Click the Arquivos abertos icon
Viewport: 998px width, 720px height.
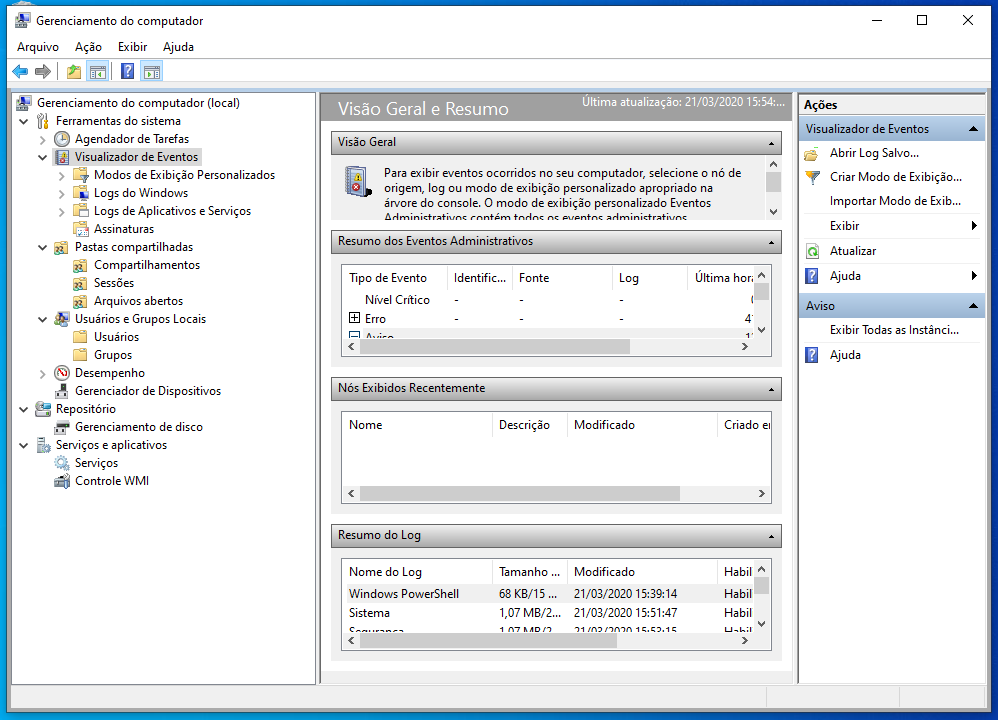(x=81, y=301)
